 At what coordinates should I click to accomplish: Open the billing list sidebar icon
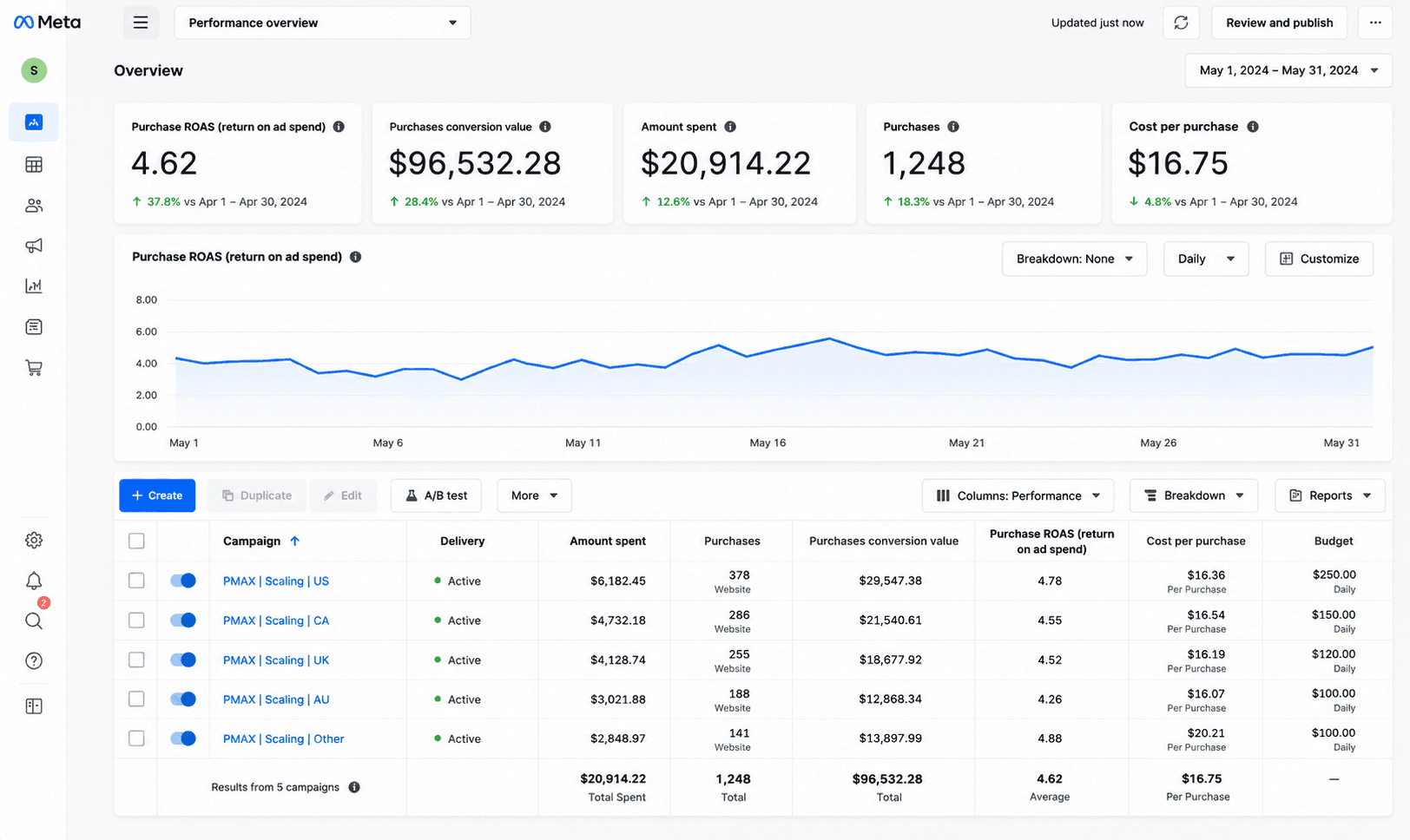[x=34, y=327]
